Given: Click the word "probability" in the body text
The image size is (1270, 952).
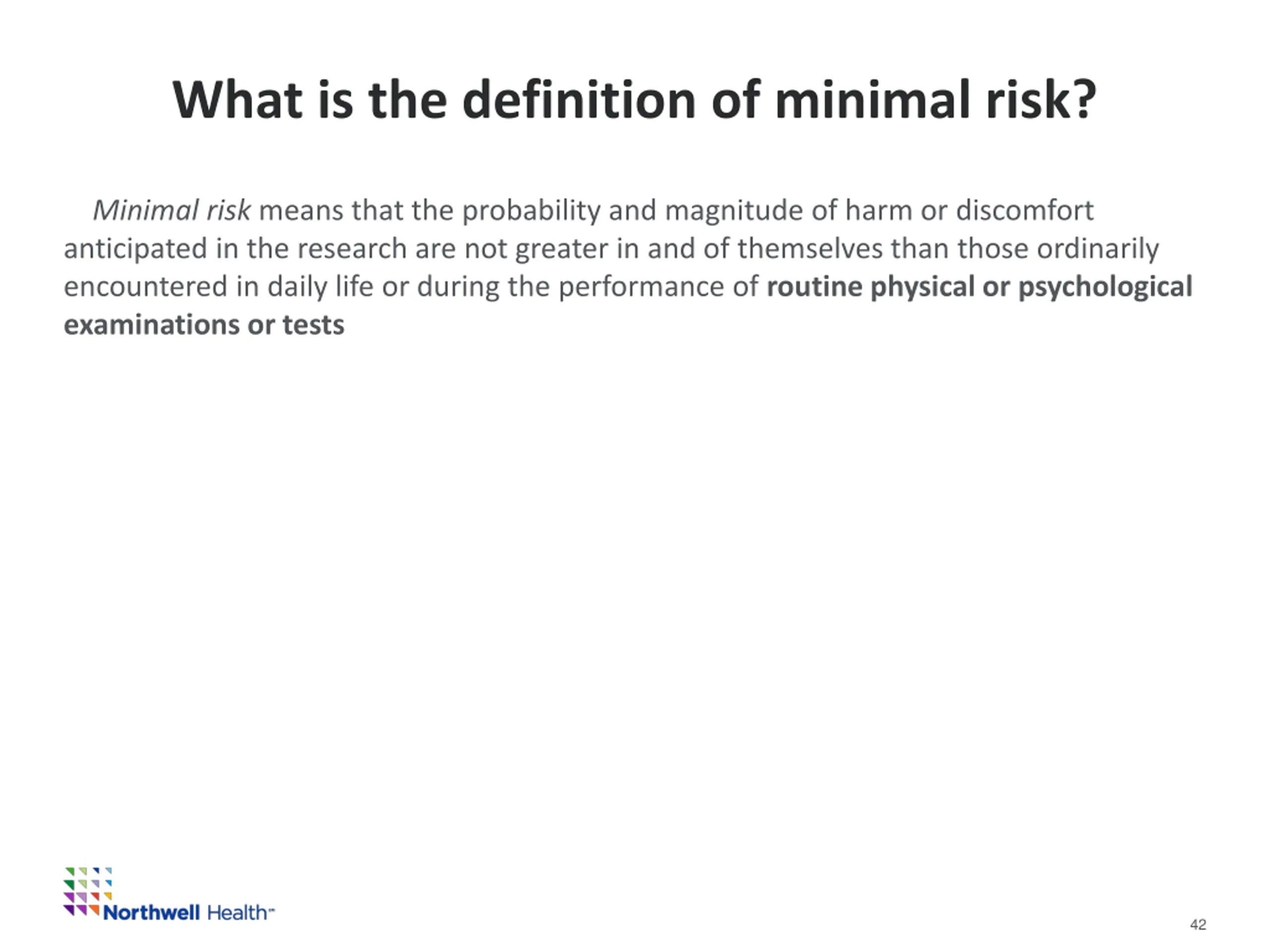Looking at the screenshot, I should pyautogui.click(x=531, y=211).
